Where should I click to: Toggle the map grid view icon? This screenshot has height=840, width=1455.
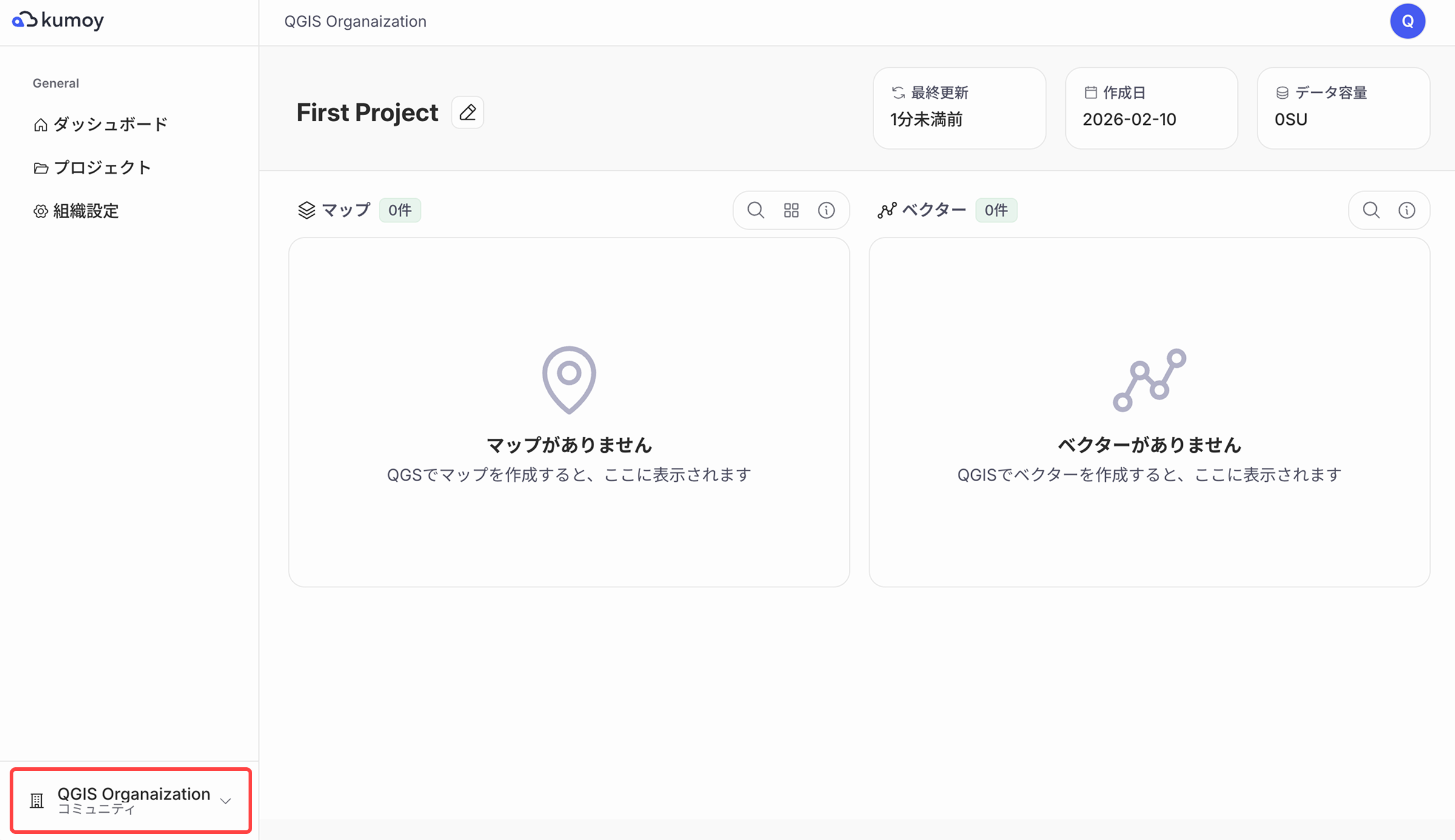[791, 210]
